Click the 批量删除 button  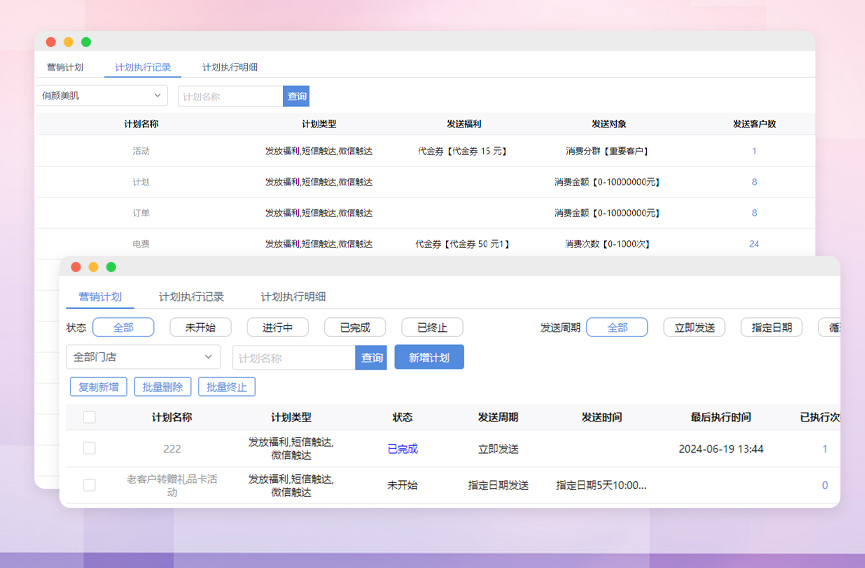162,387
